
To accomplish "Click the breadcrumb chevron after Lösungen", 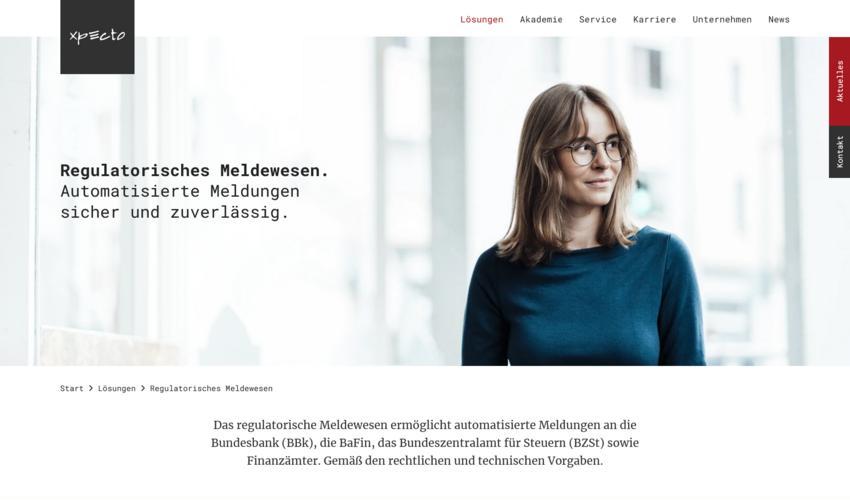I will pyautogui.click(x=143, y=388).
